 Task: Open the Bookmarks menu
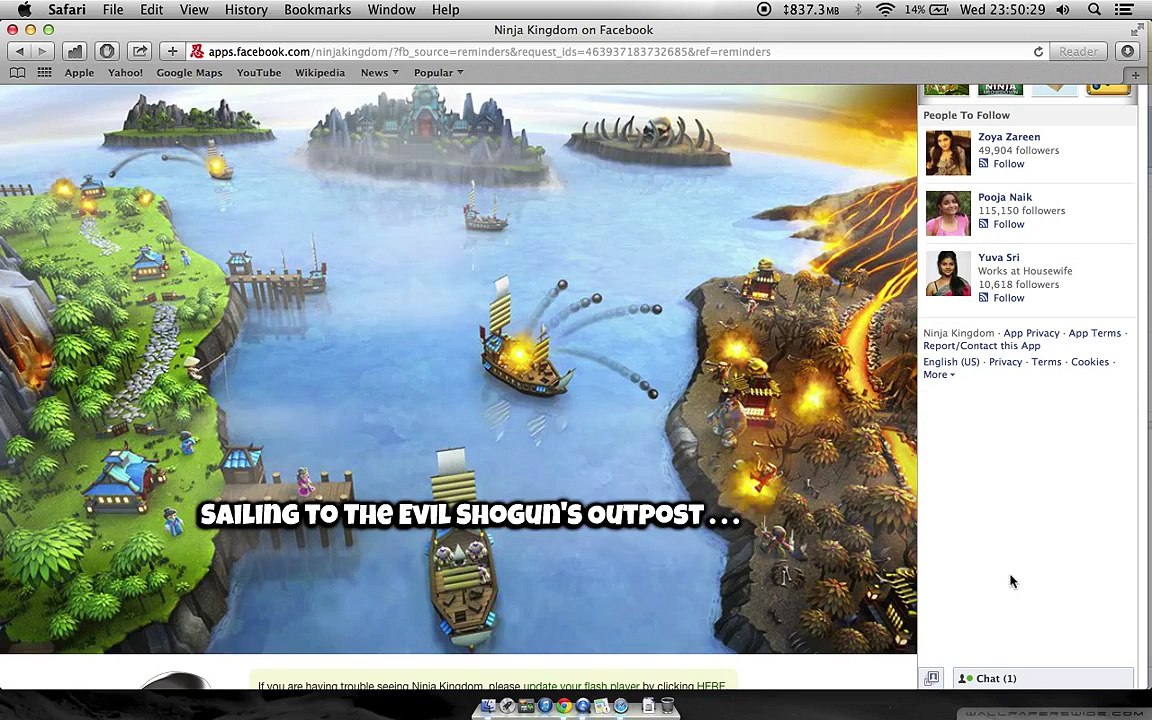[x=317, y=10]
